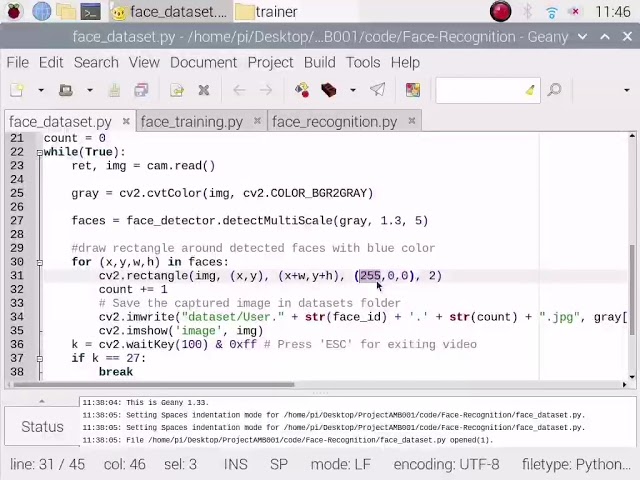The width and height of the screenshot is (640, 480).
Task: Click the Build brick icon
Action: point(329,90)
